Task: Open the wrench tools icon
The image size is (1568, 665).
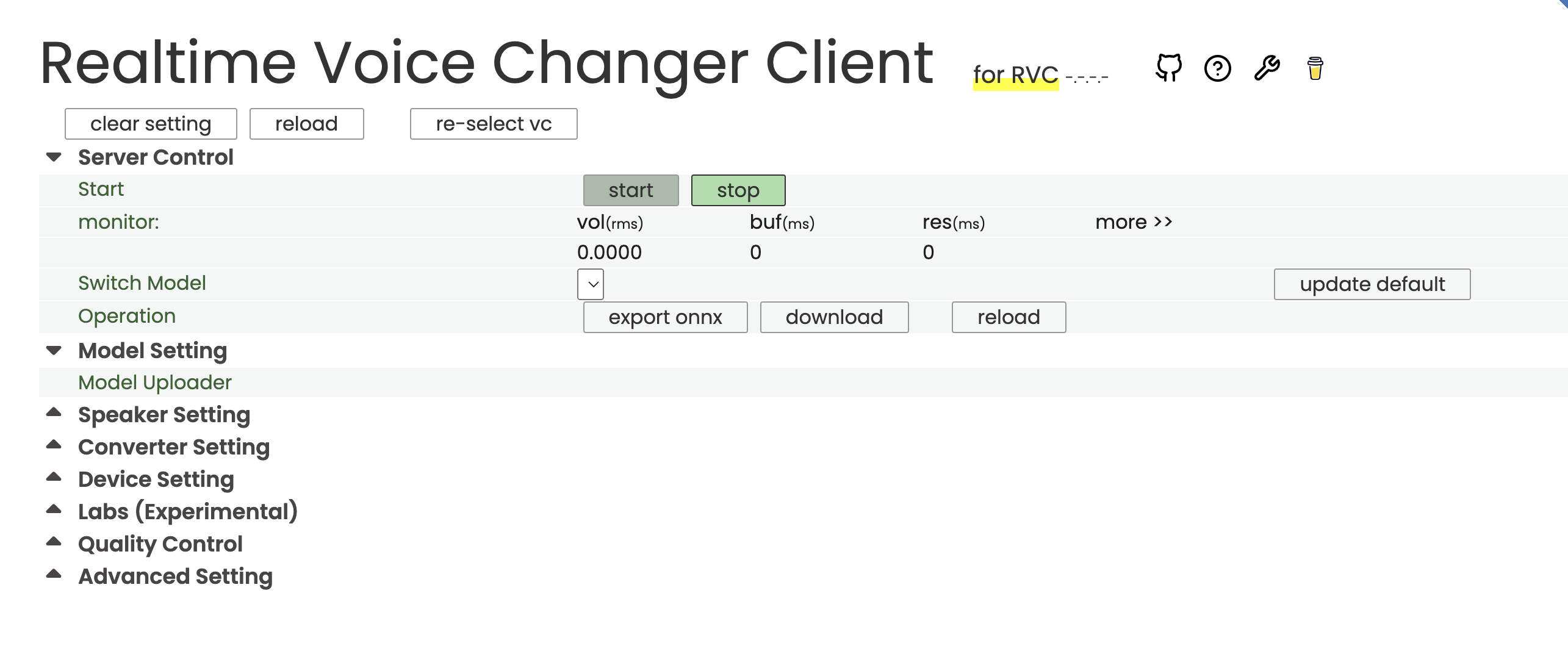Action: coord(1266,68)
